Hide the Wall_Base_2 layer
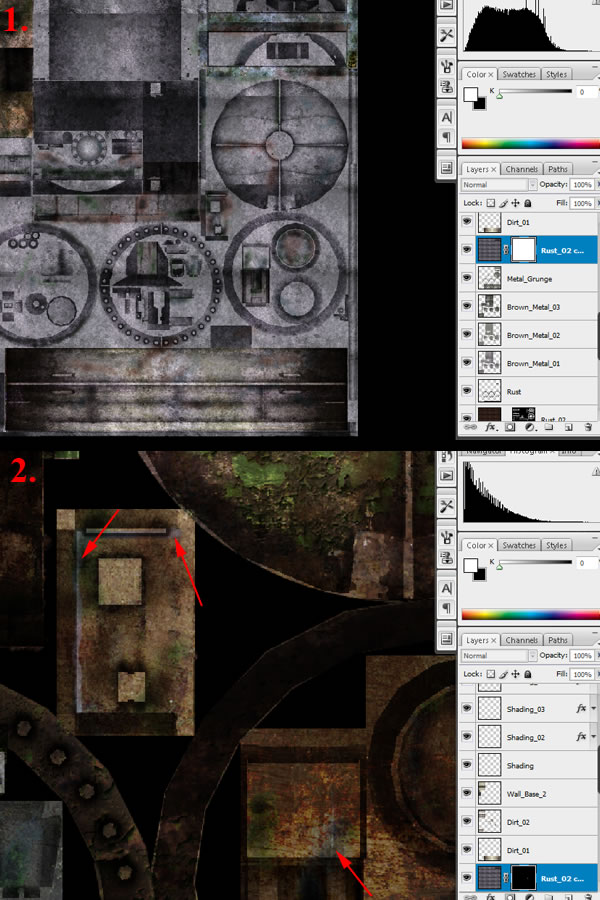The image size is (600, 900). click(467, 793)
